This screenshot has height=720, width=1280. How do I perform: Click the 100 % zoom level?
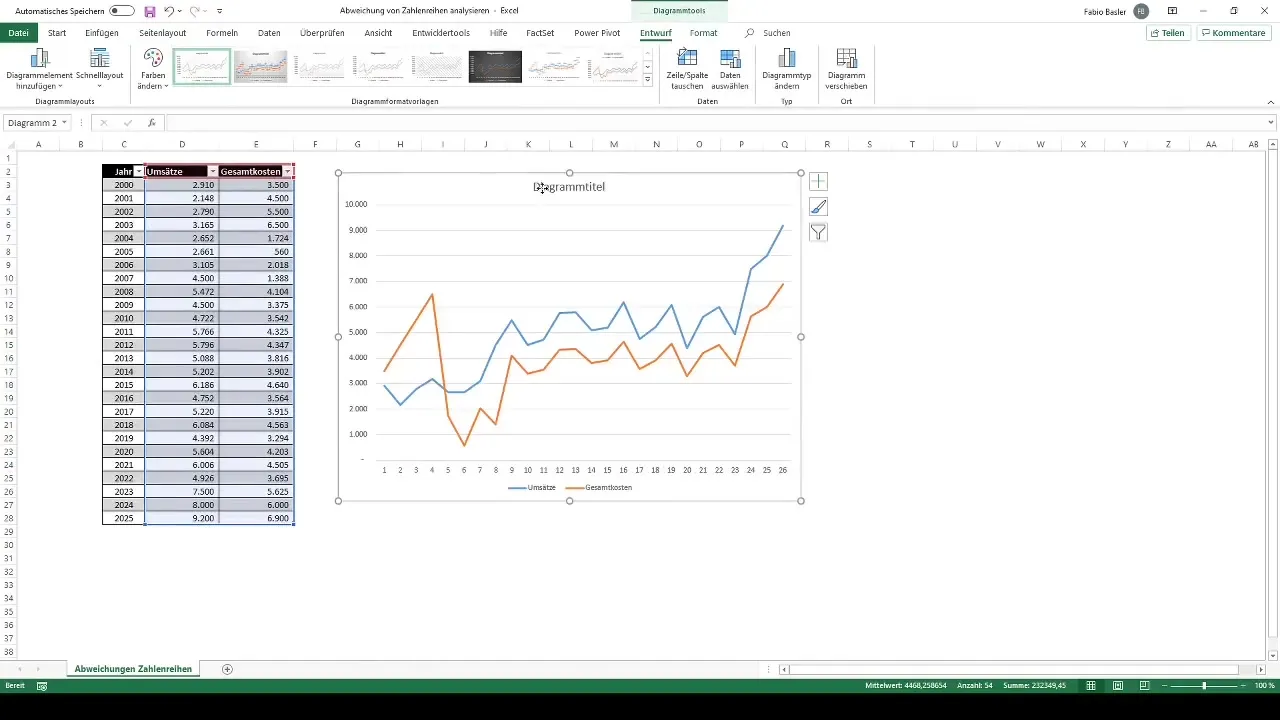pos(1264,686)
